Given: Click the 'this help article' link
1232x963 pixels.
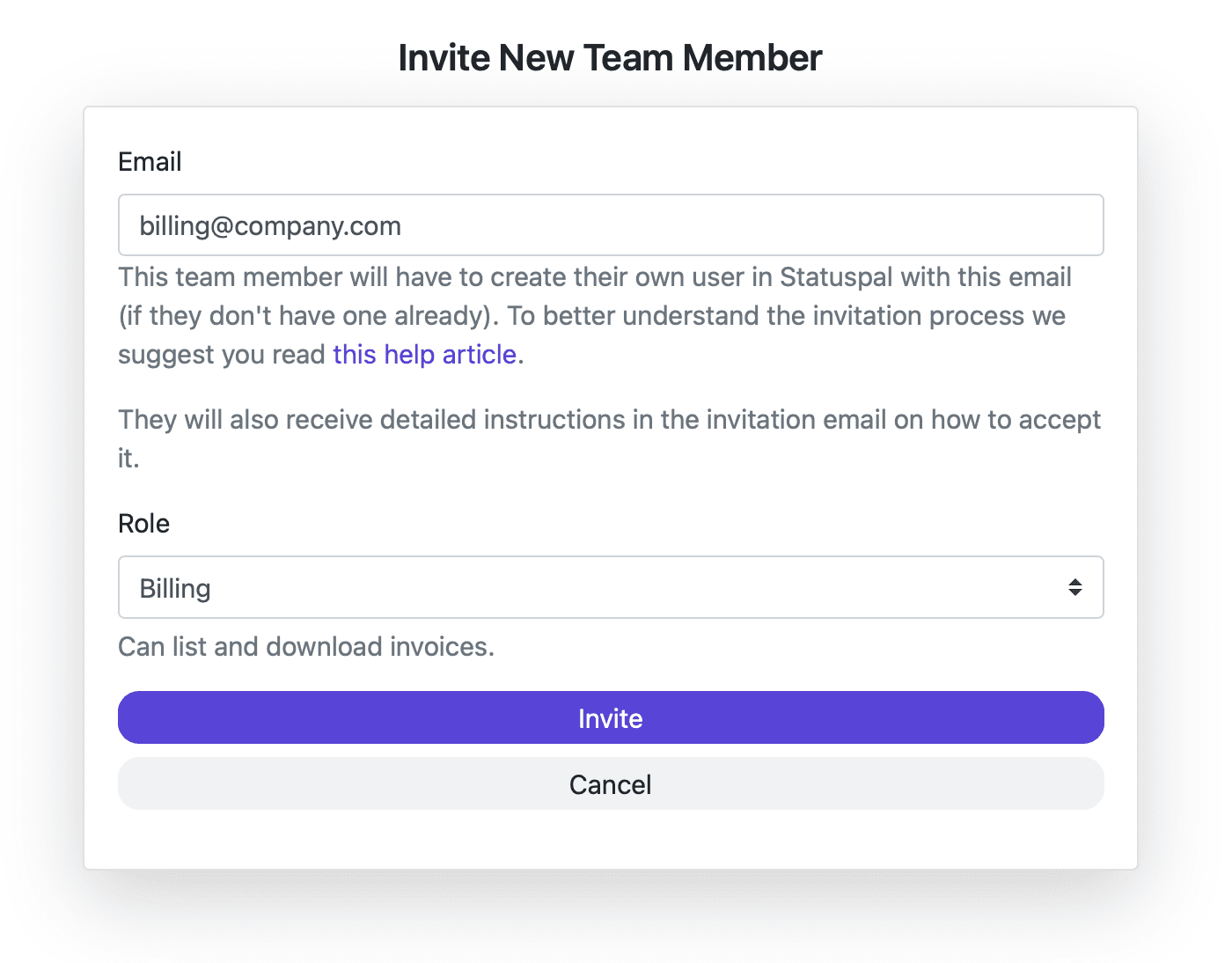Looking at the screenshot, I should click(x=424, y=354).
